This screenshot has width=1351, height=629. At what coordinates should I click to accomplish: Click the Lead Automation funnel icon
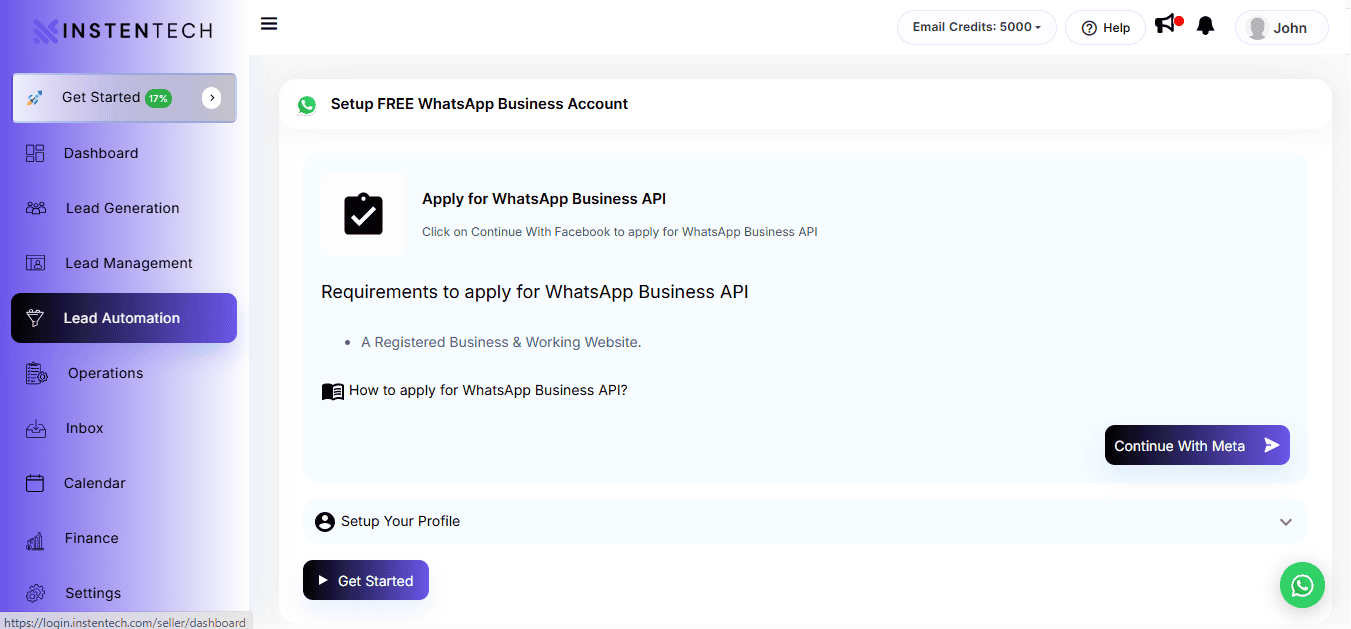(35, 318)
